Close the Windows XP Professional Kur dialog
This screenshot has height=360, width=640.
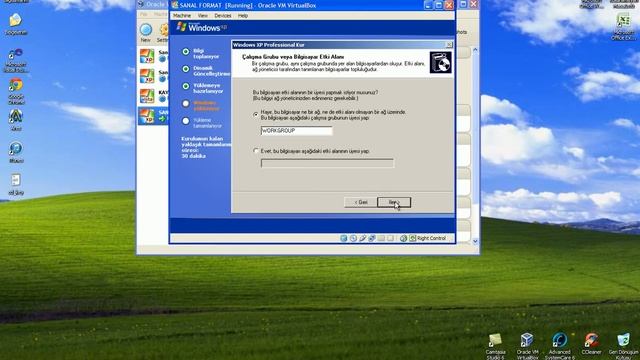coord(449,45)
